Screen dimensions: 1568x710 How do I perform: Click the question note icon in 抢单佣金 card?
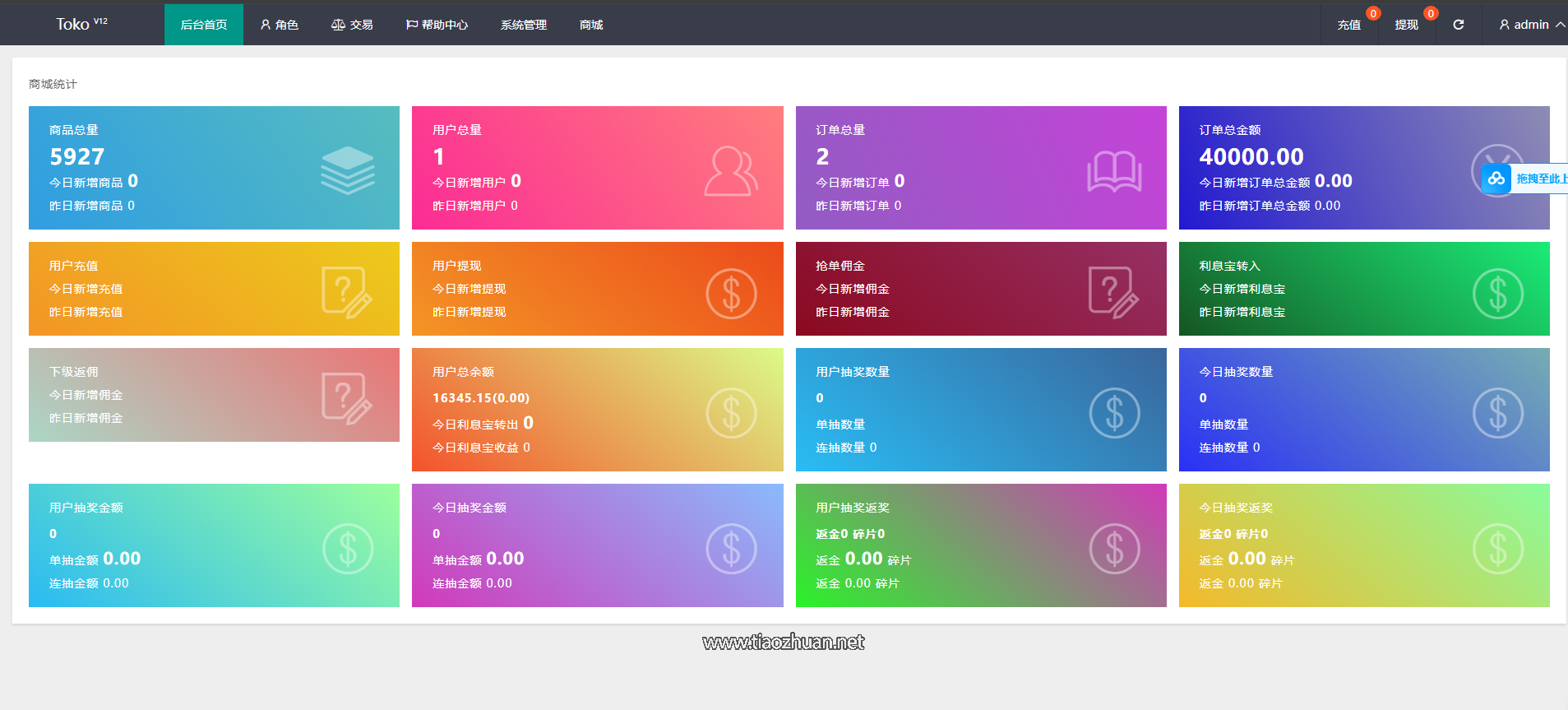tap(1113, 292)
